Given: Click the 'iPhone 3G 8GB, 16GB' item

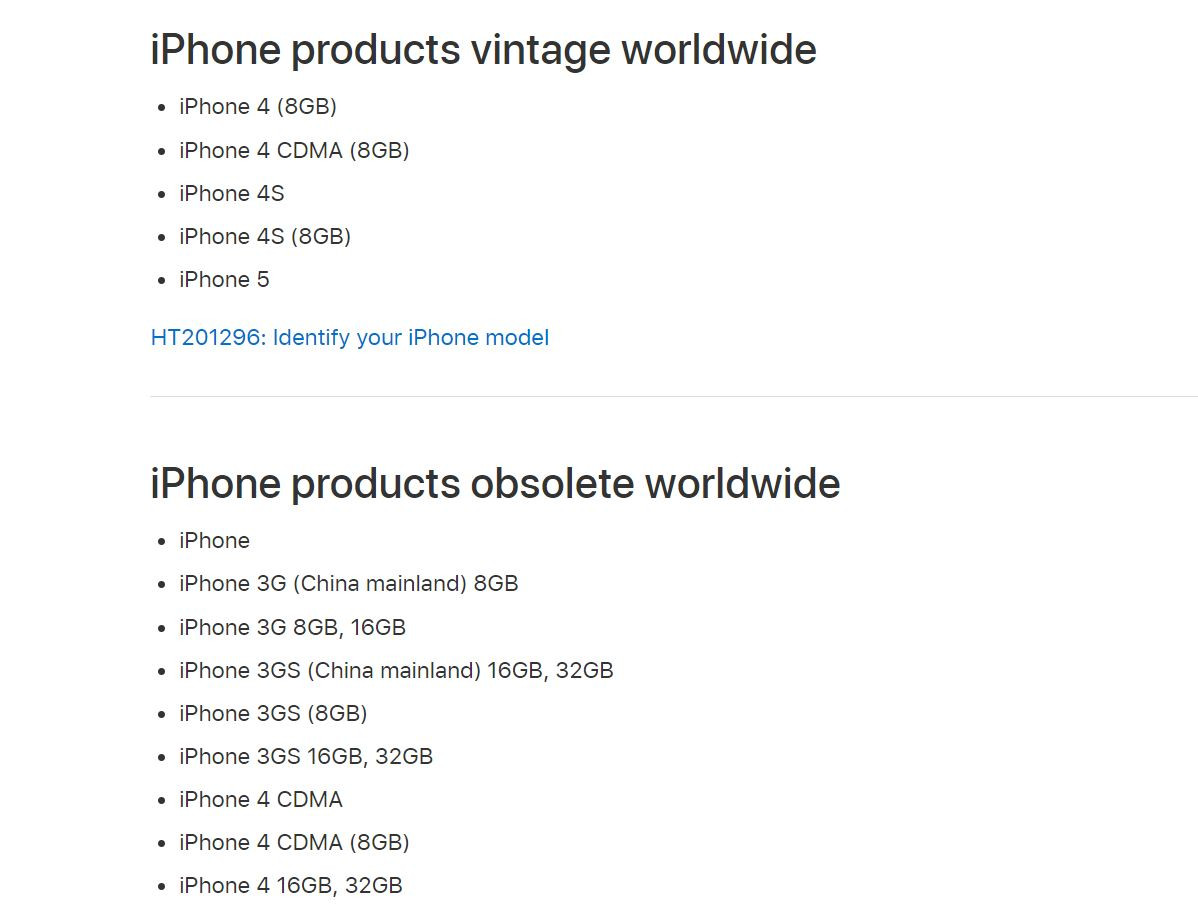Looking at the screenshot, I should pyautogui.click(x=292, y=627).
